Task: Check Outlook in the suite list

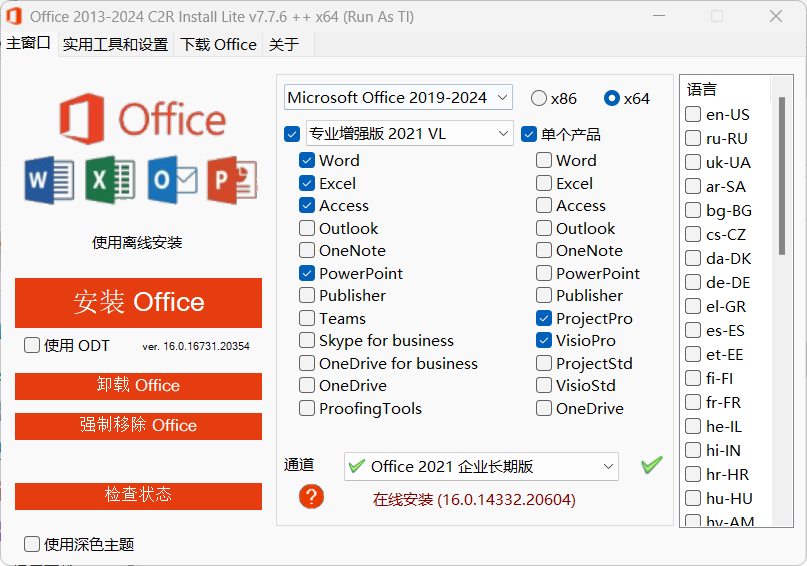Action: point(307,228)
